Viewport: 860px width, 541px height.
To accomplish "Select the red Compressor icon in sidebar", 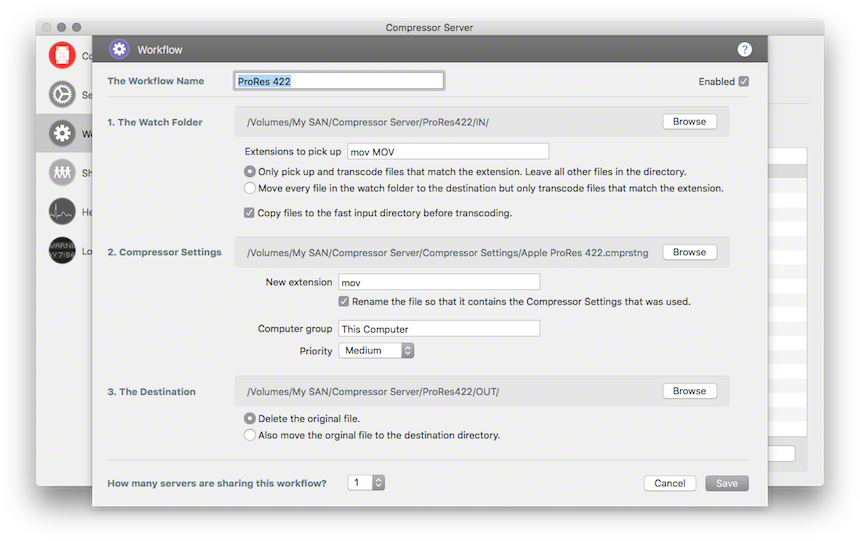I will (x=62, y=55).
